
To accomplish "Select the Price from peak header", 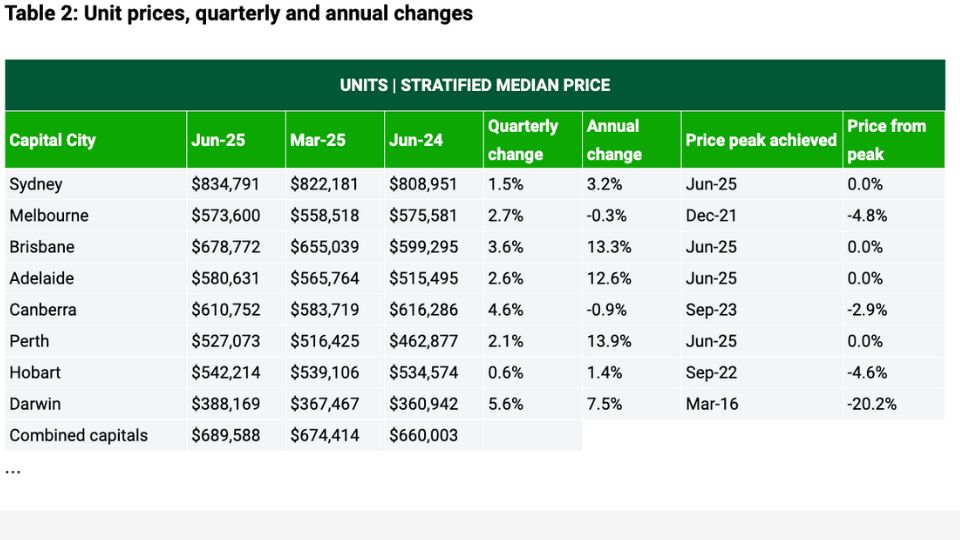I will [886, 140].
